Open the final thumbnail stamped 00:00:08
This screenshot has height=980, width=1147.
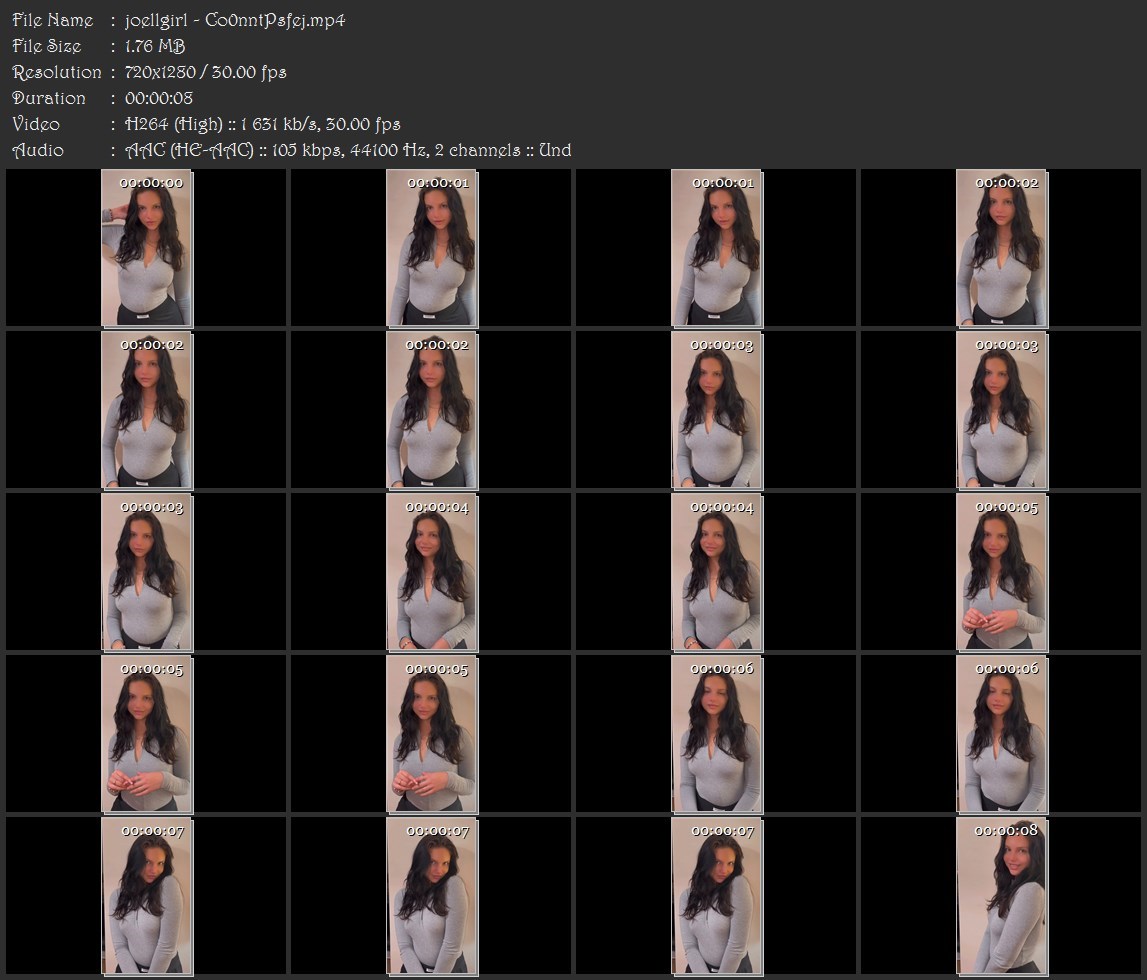1001,896
